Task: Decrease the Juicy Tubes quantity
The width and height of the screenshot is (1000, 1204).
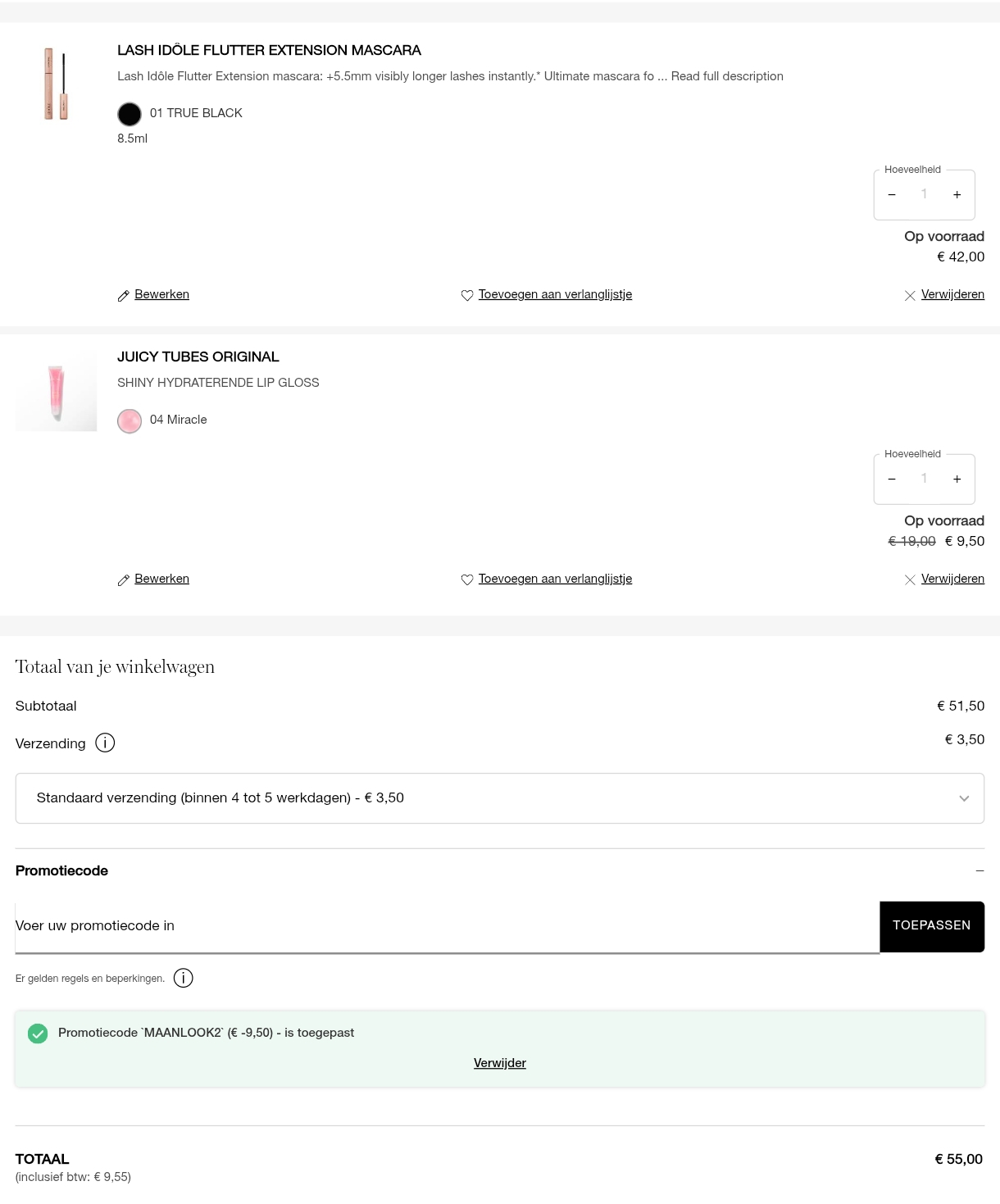Action: pos(892,479)
